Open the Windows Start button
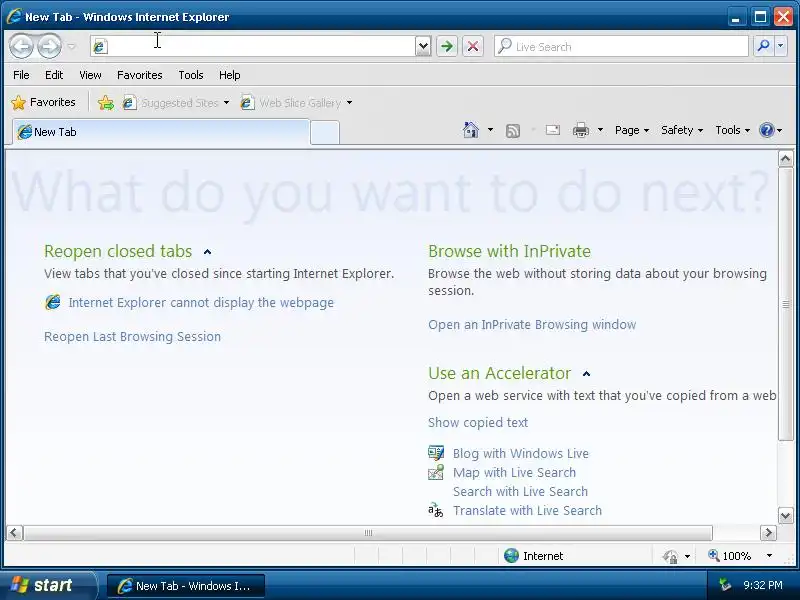The image size is (800, 600). [47, 585]
